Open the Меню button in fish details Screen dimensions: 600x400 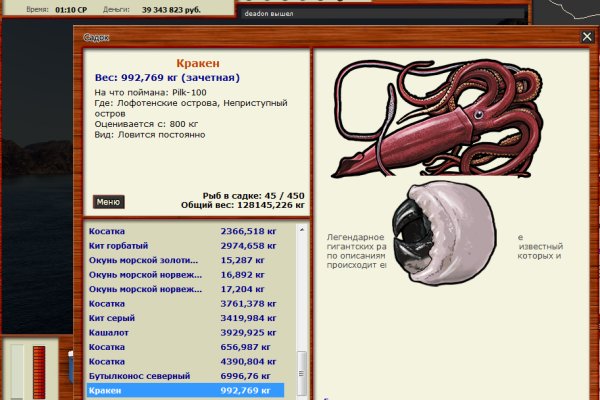click(109, 202)
